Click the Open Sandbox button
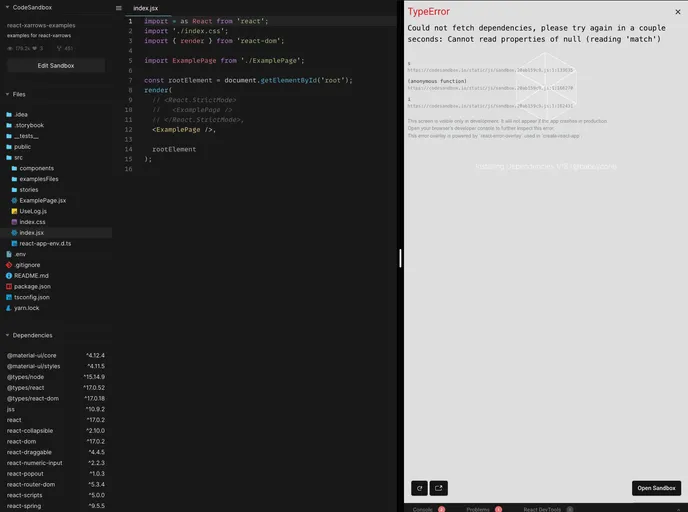Image resolution: width=688 pixels, height=512 pixels. (x=656, y=488)
